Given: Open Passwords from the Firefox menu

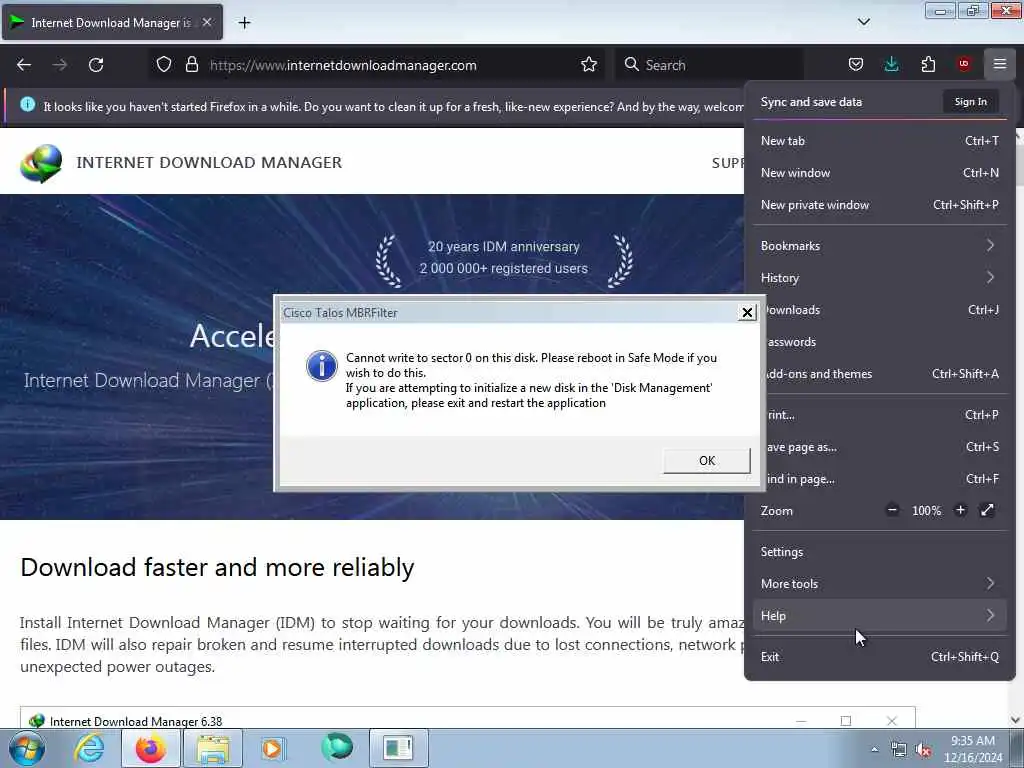Looking at the screenshot, I should click(884, 342).
